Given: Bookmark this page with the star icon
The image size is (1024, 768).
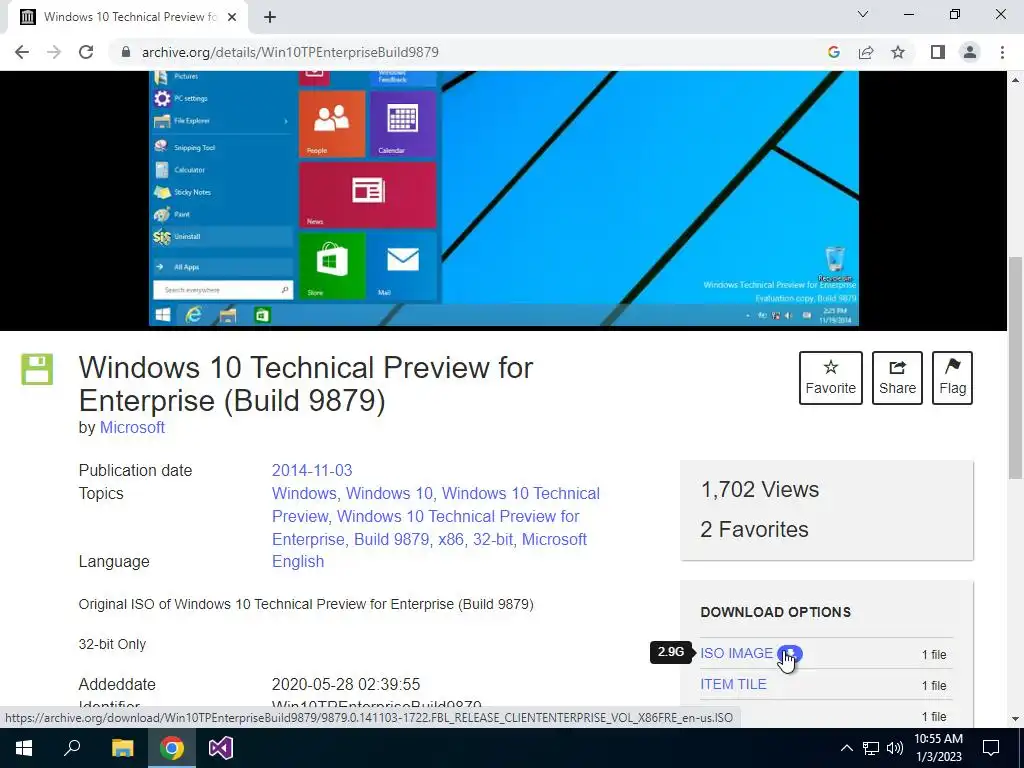Looking at the screenshot, I should coord(898,52).
